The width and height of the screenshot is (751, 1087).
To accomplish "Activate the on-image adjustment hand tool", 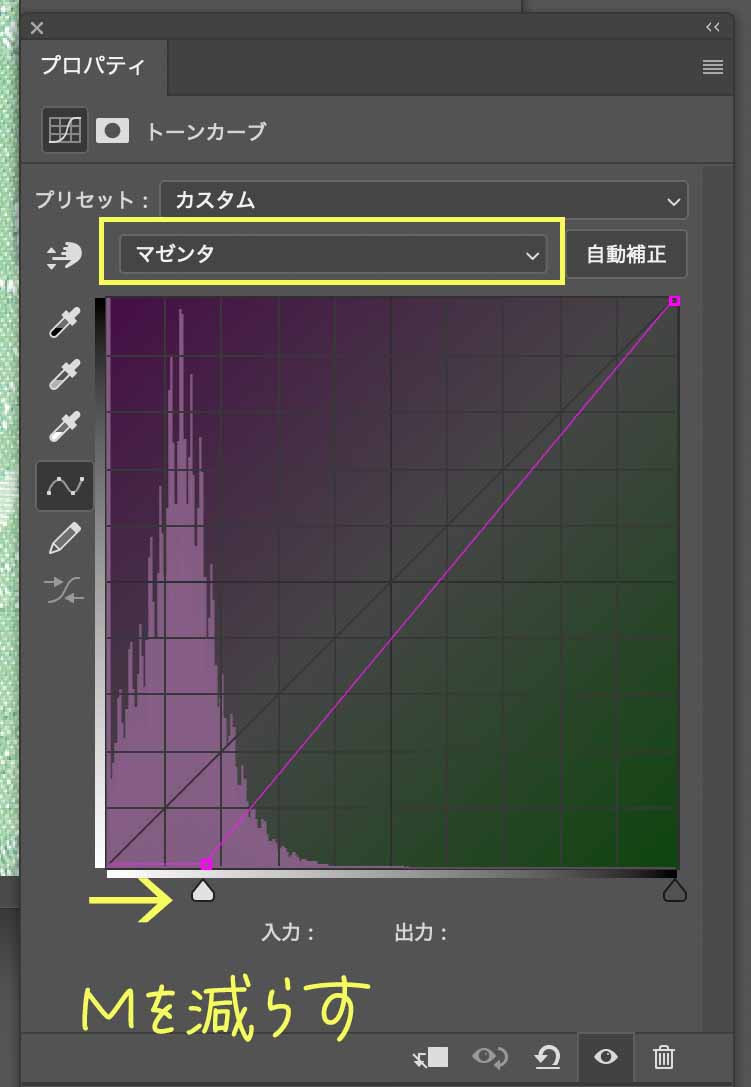I will [65, 256].
